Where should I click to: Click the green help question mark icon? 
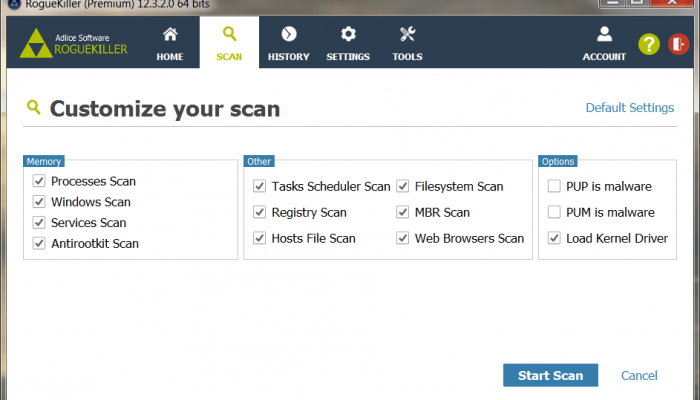[649, 44]
